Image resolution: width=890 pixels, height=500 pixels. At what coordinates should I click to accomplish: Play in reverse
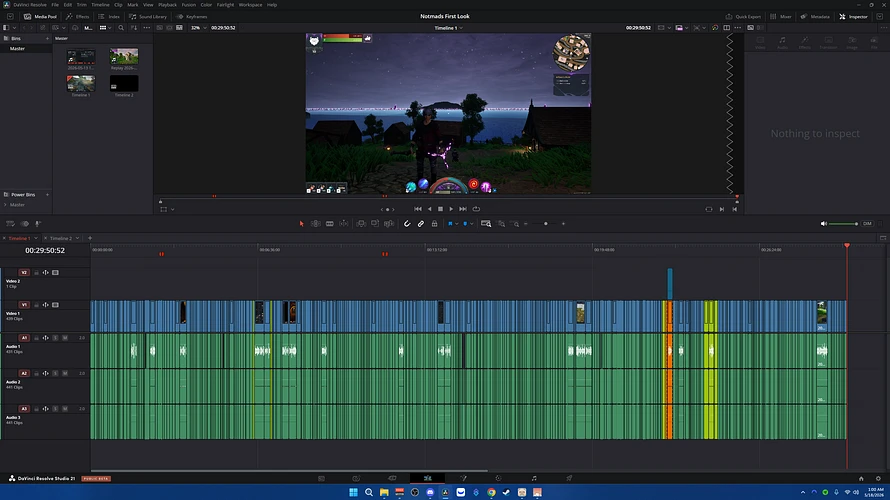click(x=429, y=209)
